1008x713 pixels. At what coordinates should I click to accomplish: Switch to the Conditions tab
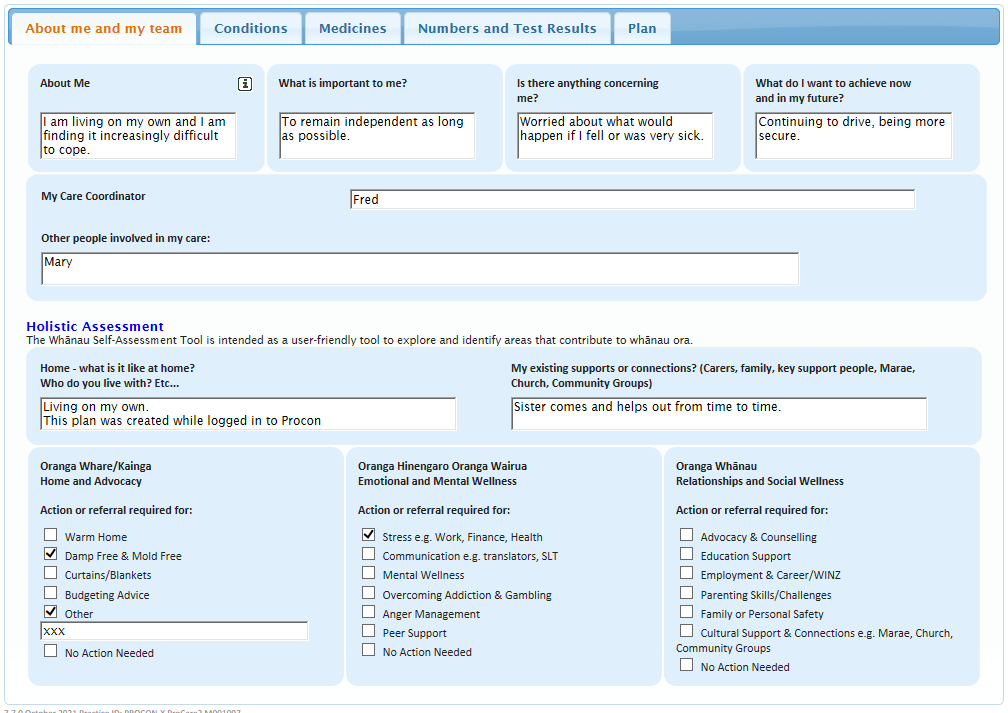click(x=250, y=28)
